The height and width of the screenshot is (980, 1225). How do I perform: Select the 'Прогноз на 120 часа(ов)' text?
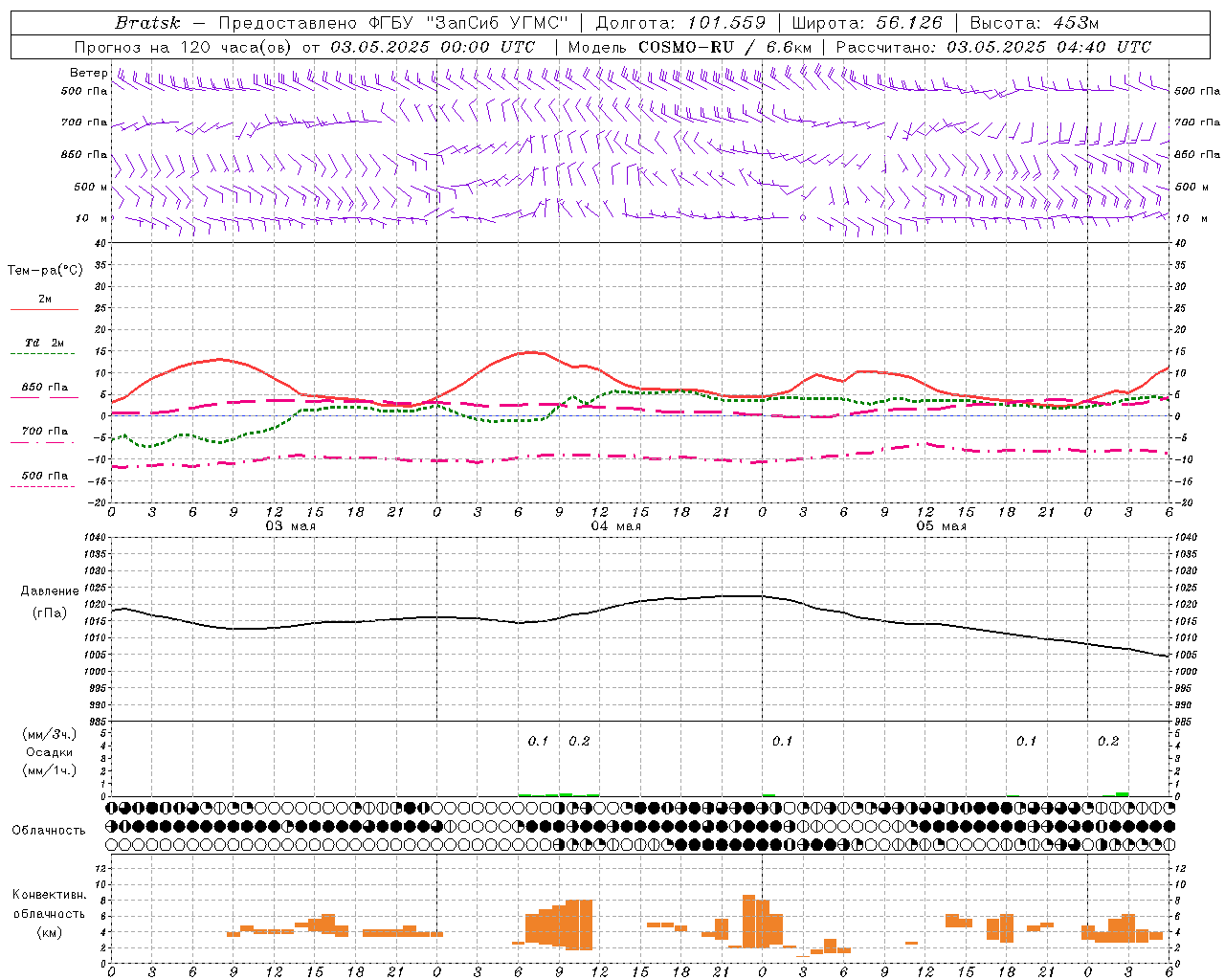point(185,47)
